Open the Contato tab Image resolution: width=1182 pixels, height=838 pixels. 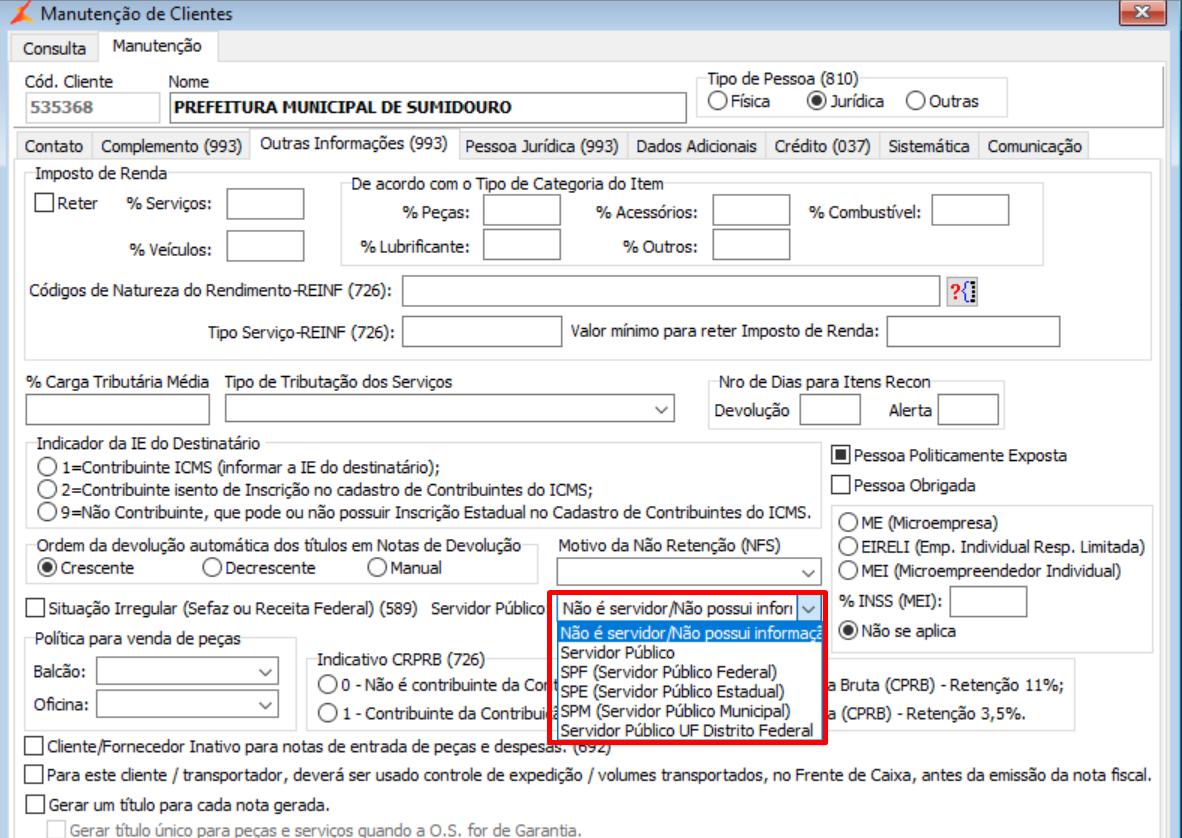tap(54, 146)
